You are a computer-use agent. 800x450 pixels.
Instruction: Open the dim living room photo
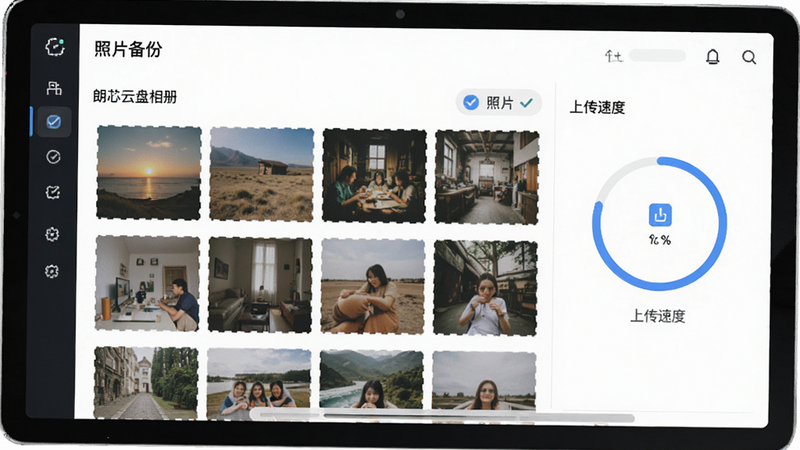pyautogui.click(x=260, y=285)
